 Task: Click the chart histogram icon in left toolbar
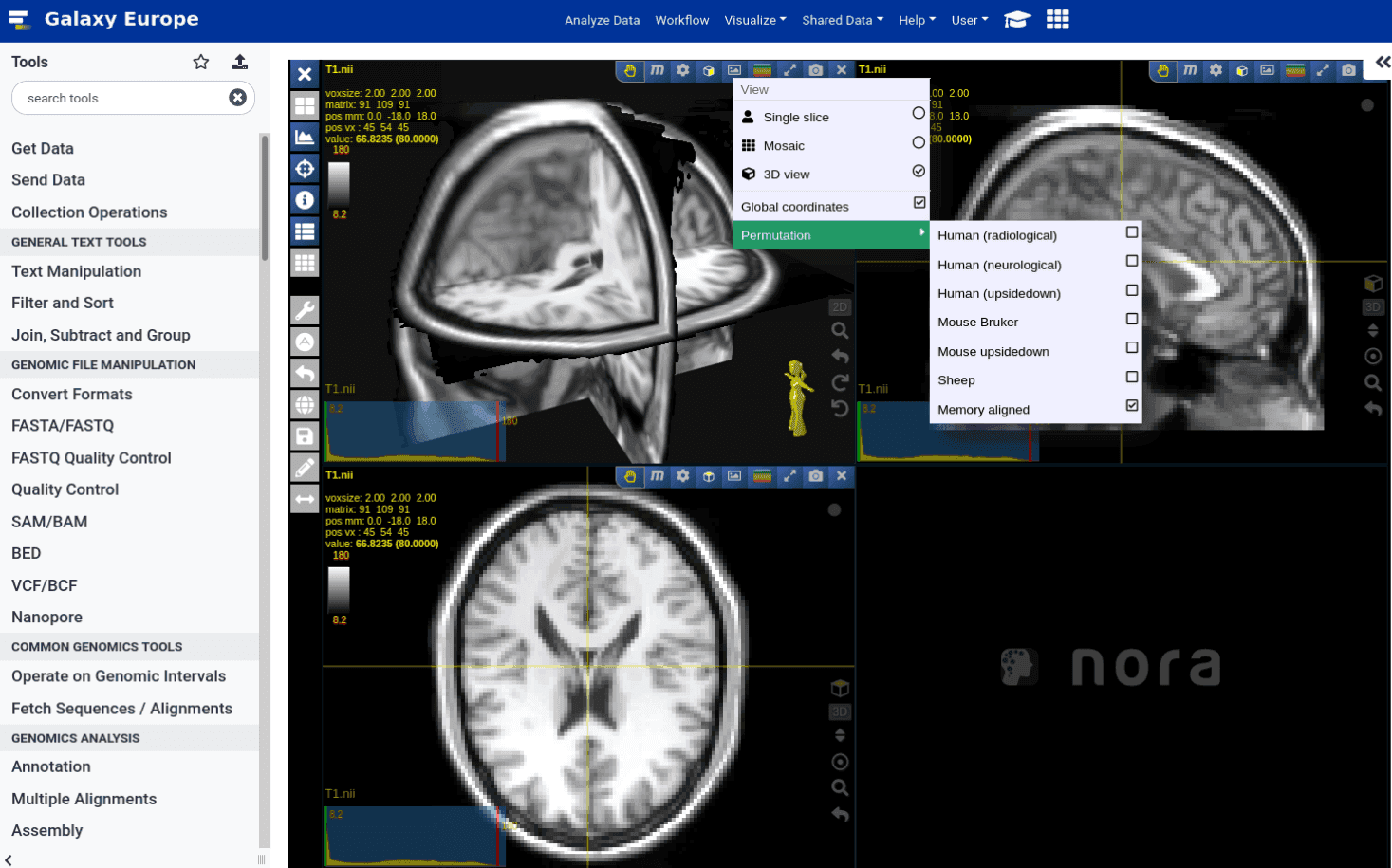[x=305, y=138]
